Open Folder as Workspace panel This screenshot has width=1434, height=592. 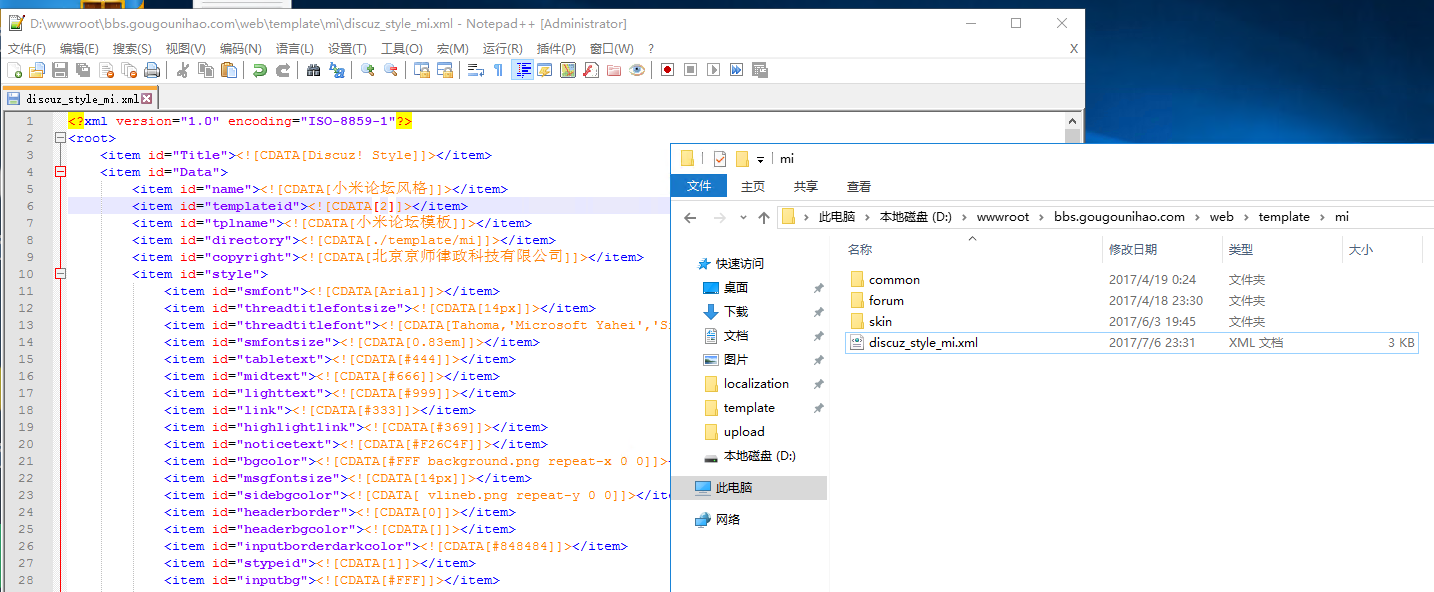614,70
